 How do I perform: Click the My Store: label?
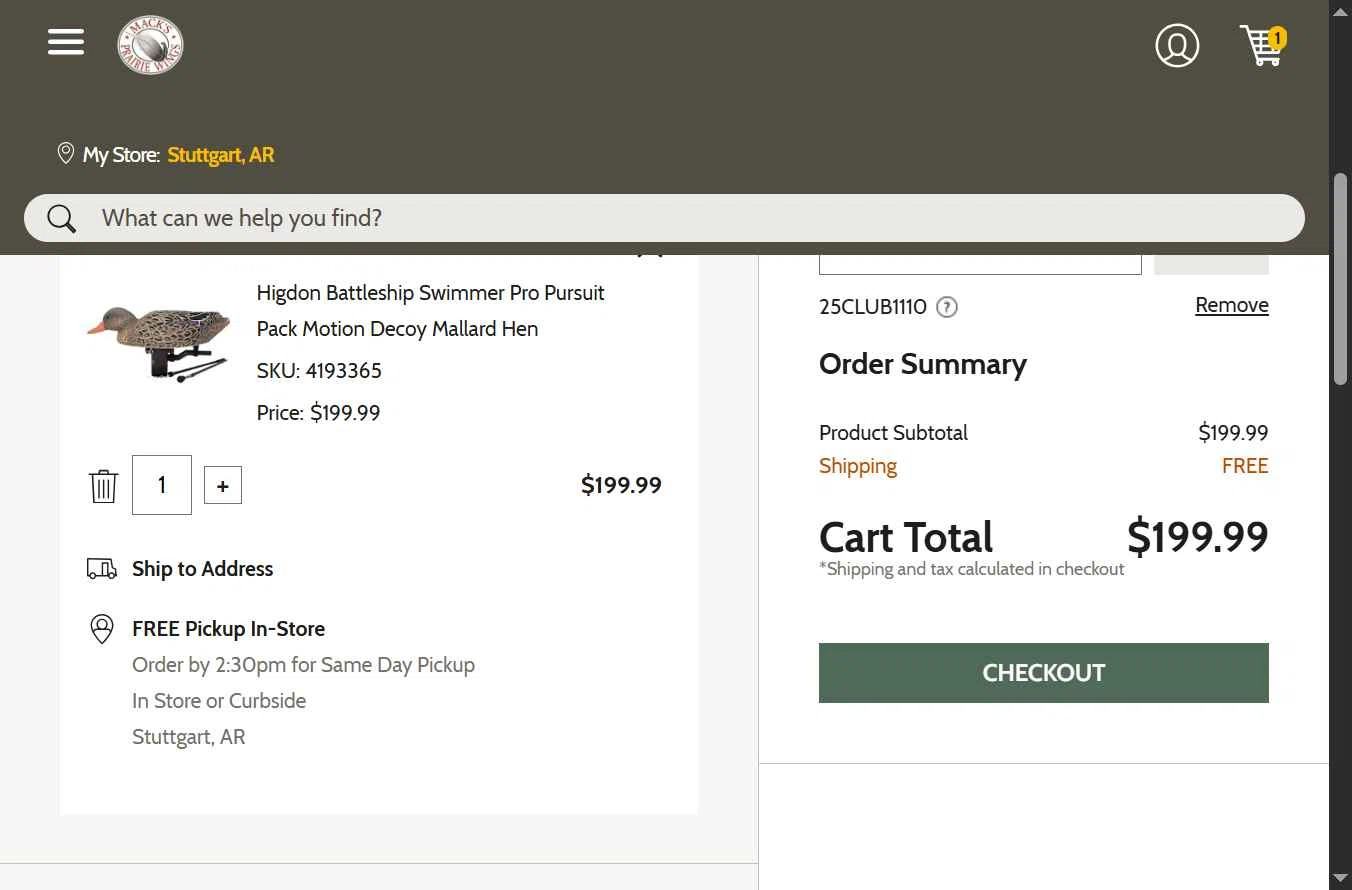(121, 155)
